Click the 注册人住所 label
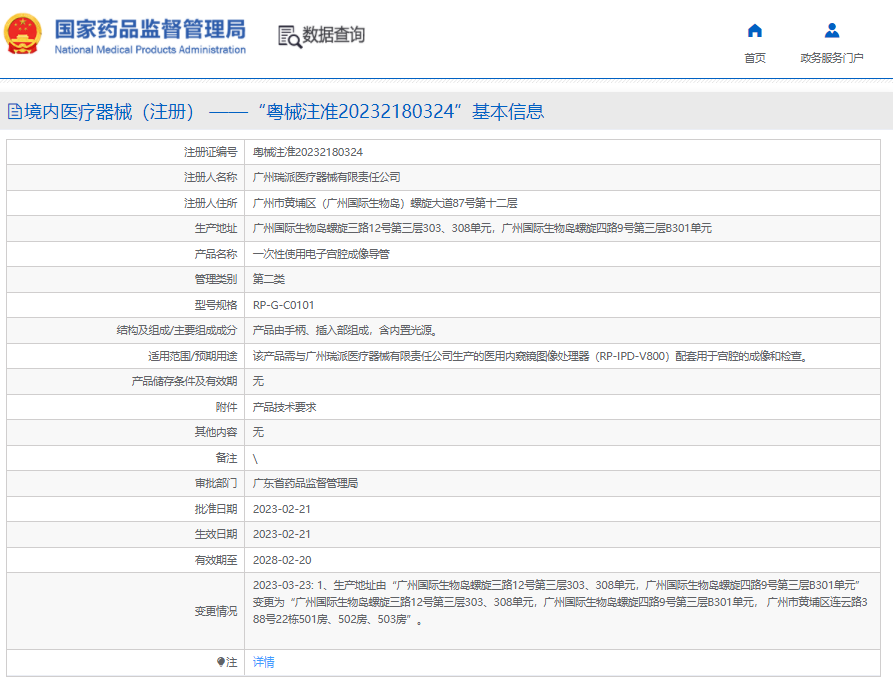 (x=210, y=203)
